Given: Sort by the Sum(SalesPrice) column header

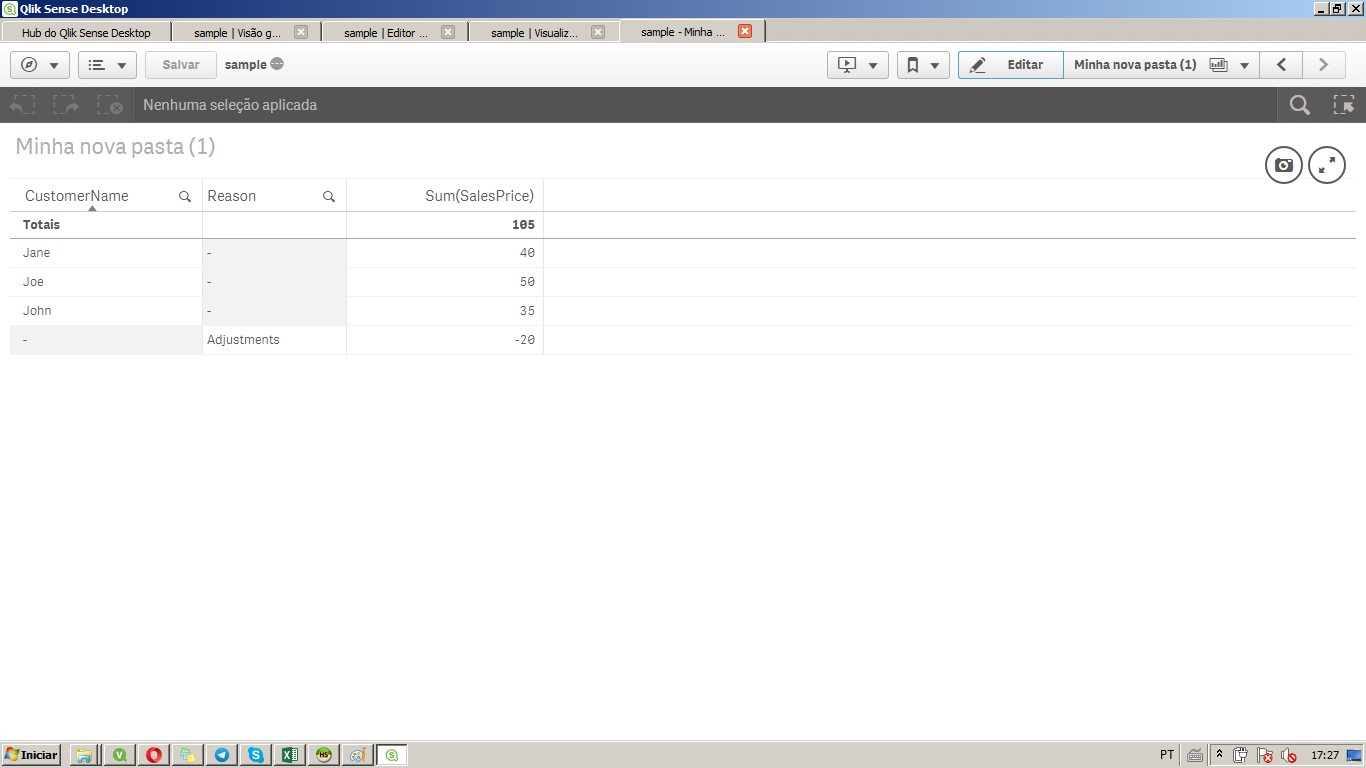Looking at the screenshot, I should 480,196.
